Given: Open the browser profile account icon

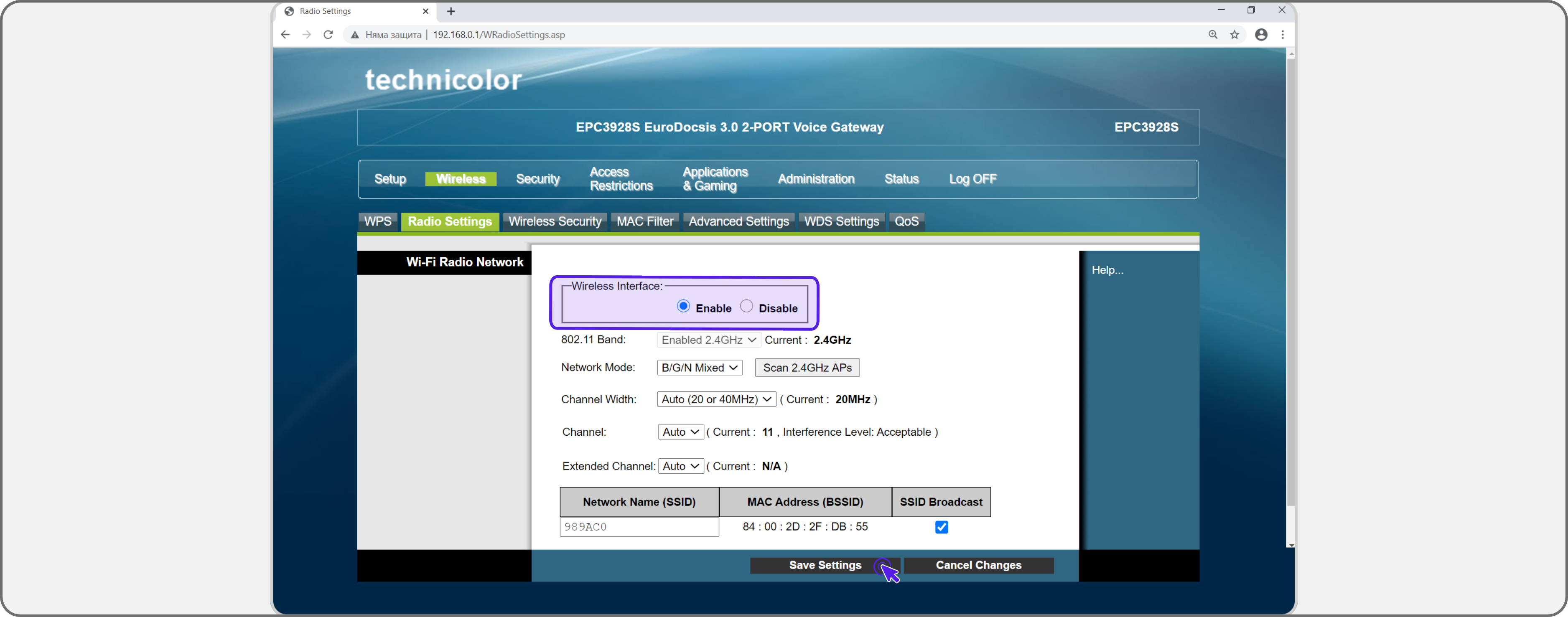Looking at the screenshot, I should click(1261, 35).
